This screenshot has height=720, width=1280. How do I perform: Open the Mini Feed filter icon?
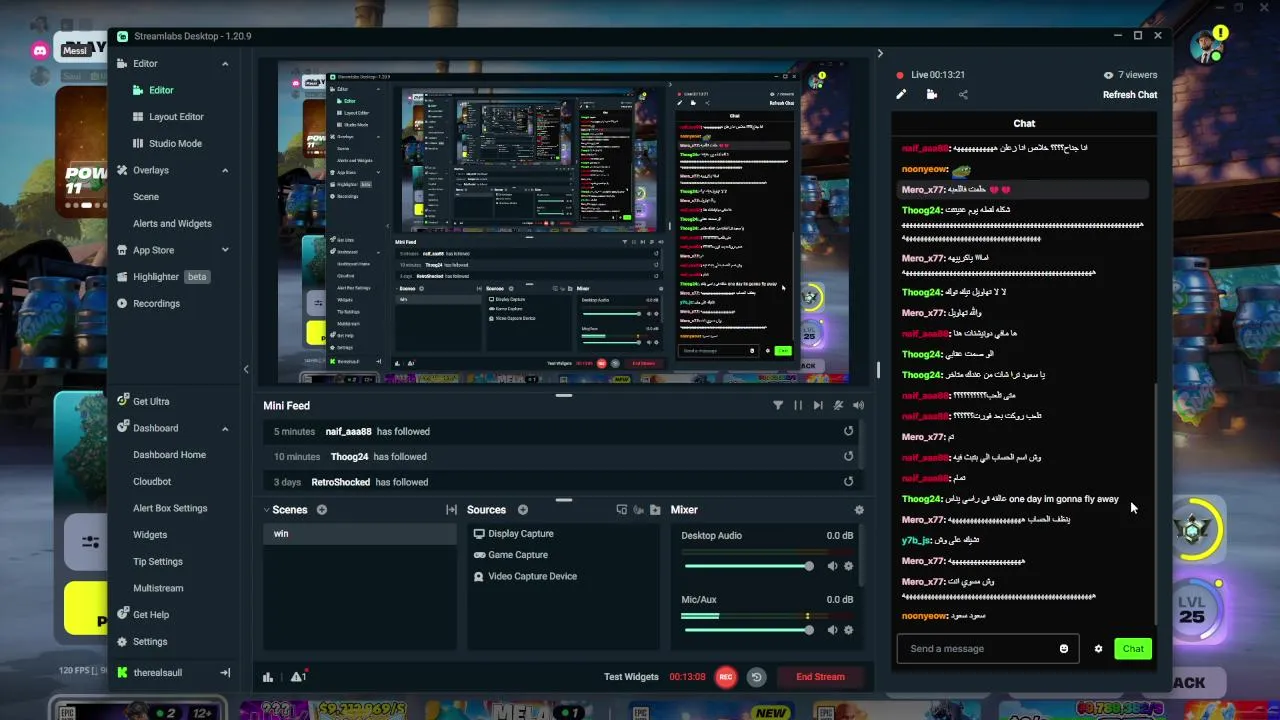[778, 405]
